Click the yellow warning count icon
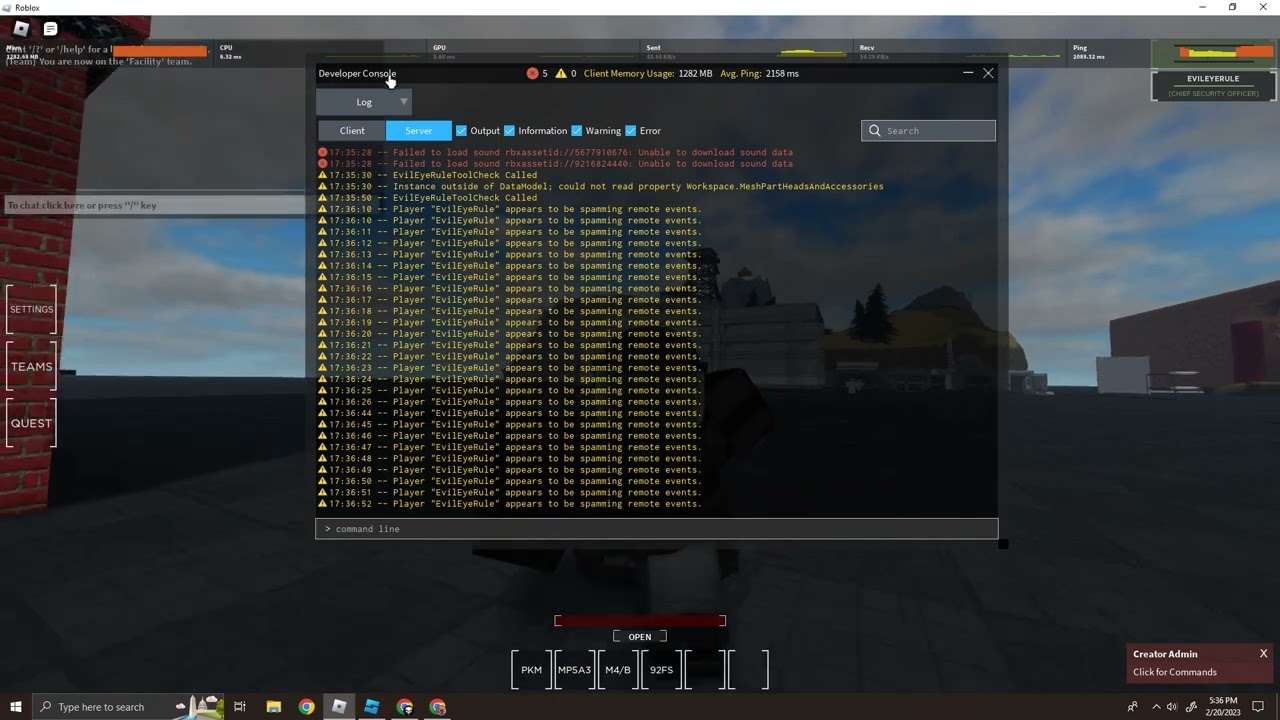The height and width of the screenshot is (720, 1280). coord(561,73)
